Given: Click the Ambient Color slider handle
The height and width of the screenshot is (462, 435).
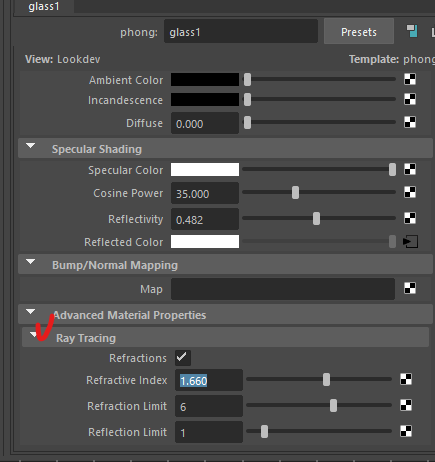Looking at the screenshot, I should 247,80.
